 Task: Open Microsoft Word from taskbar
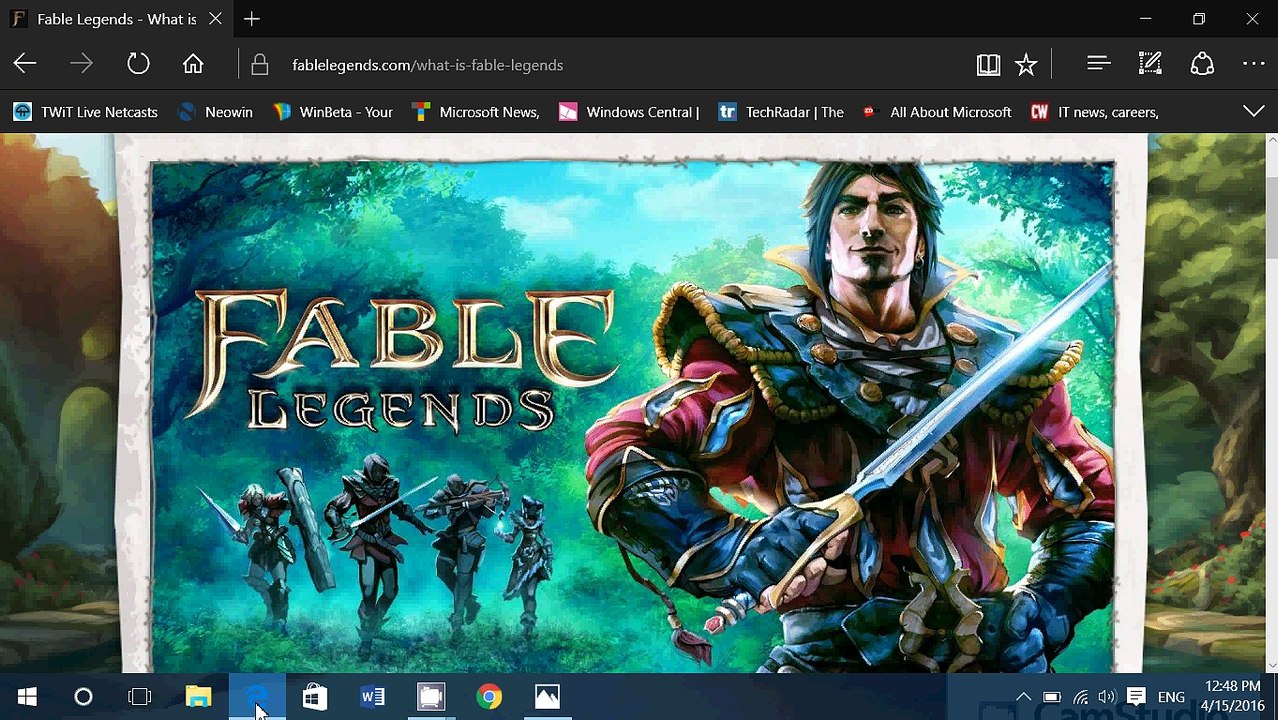373,697
